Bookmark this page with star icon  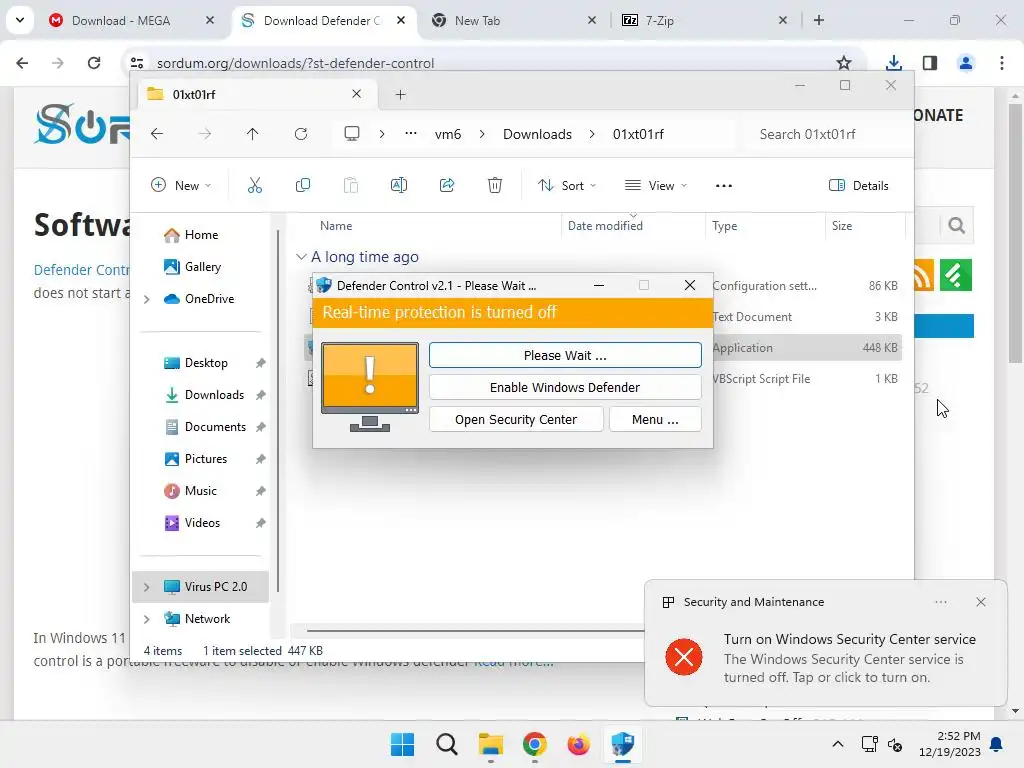click(x=844, y=63)
